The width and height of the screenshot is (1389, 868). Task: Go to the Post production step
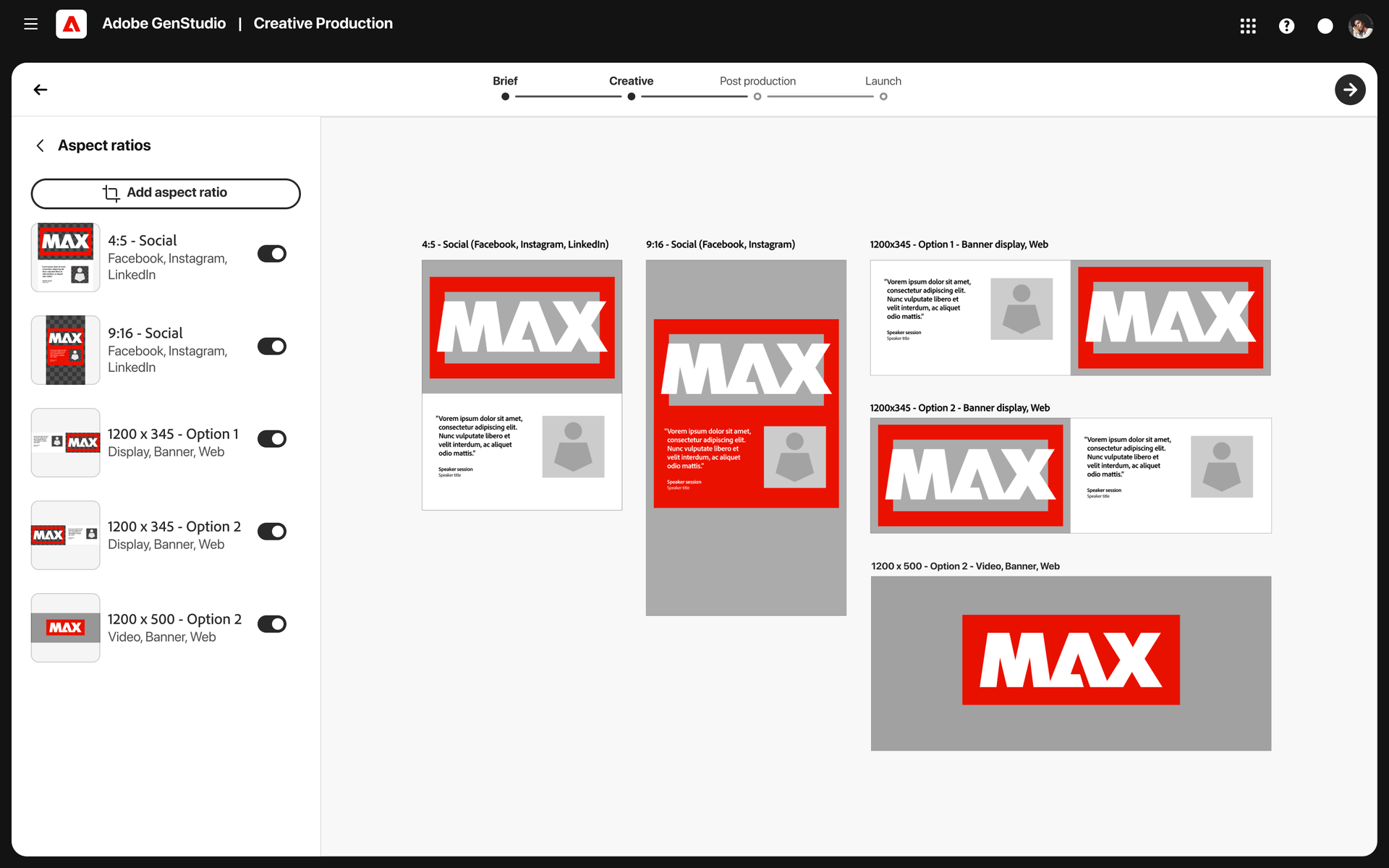pyautogui.click(x=757, y=81)
